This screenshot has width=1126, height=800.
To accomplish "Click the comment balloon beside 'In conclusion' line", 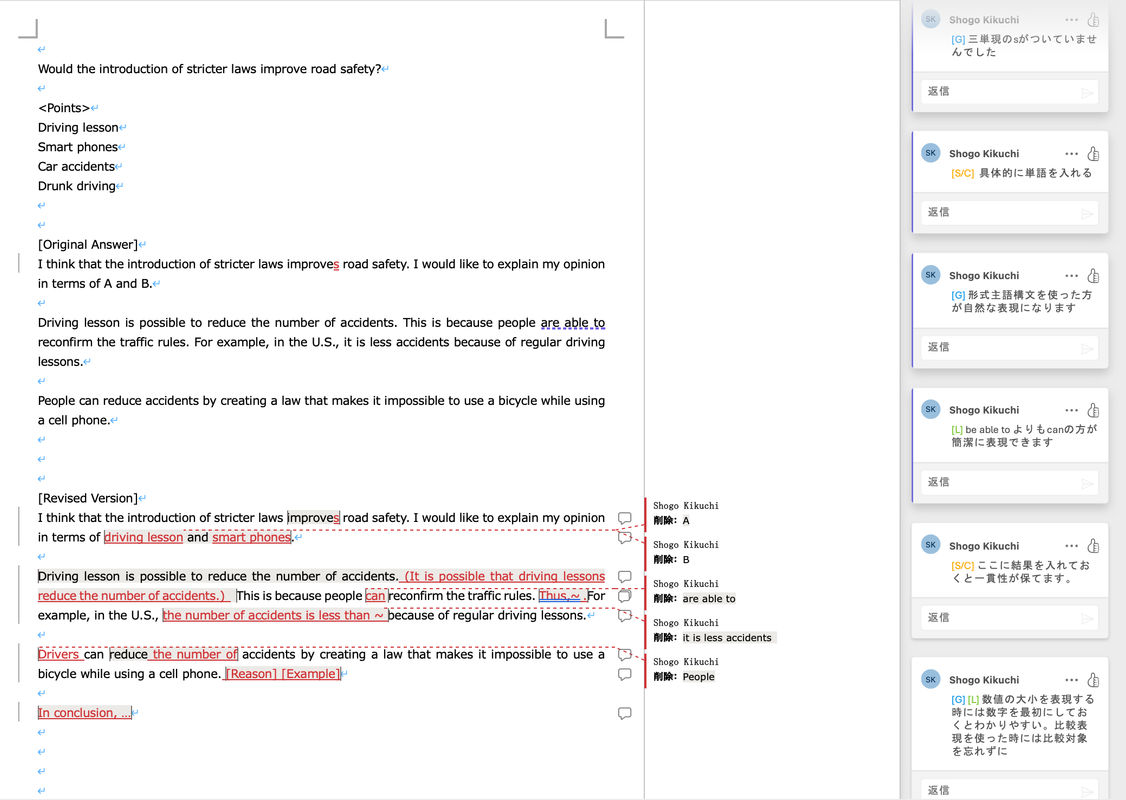I will tap(625, 713).
